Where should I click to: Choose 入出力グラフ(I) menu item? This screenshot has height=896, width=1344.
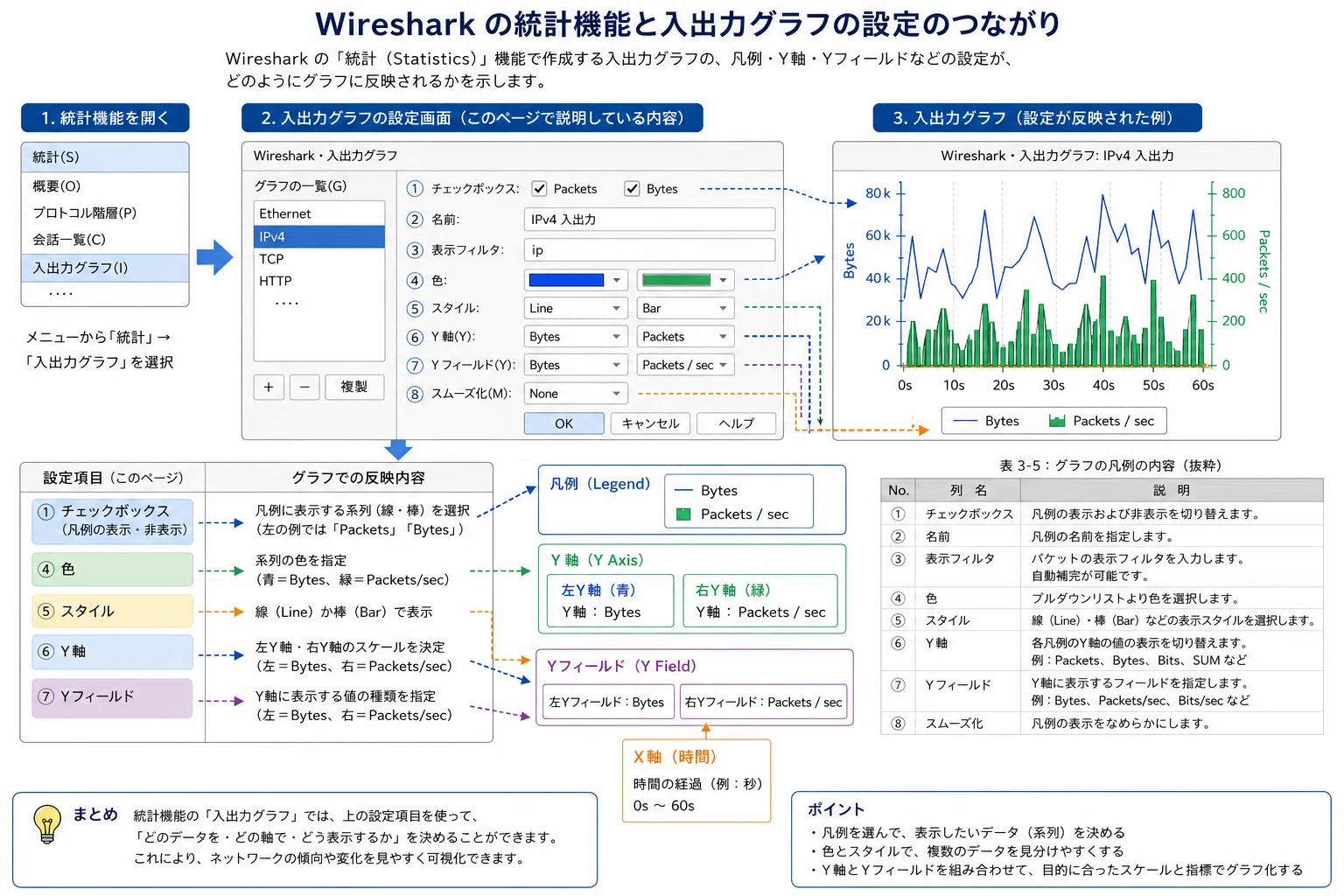coord(105,268)
